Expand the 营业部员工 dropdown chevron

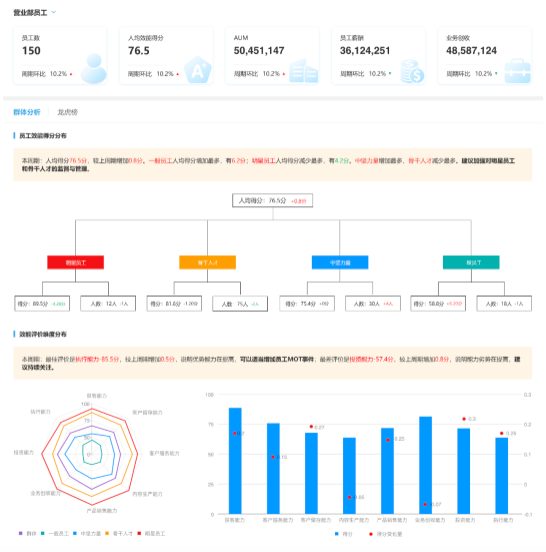click(x=54, y=12)
